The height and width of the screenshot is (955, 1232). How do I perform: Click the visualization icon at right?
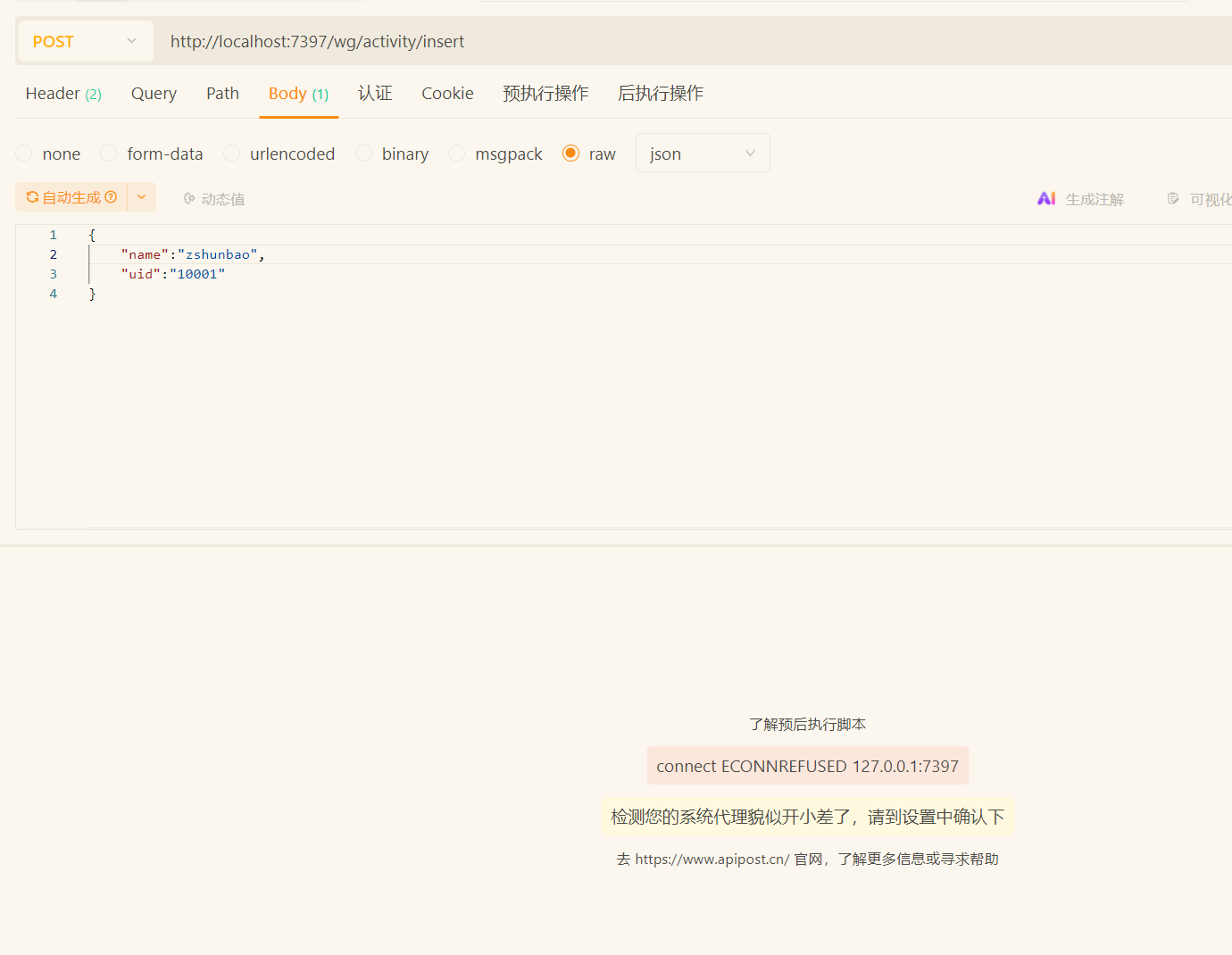(x=1173, y=199)
